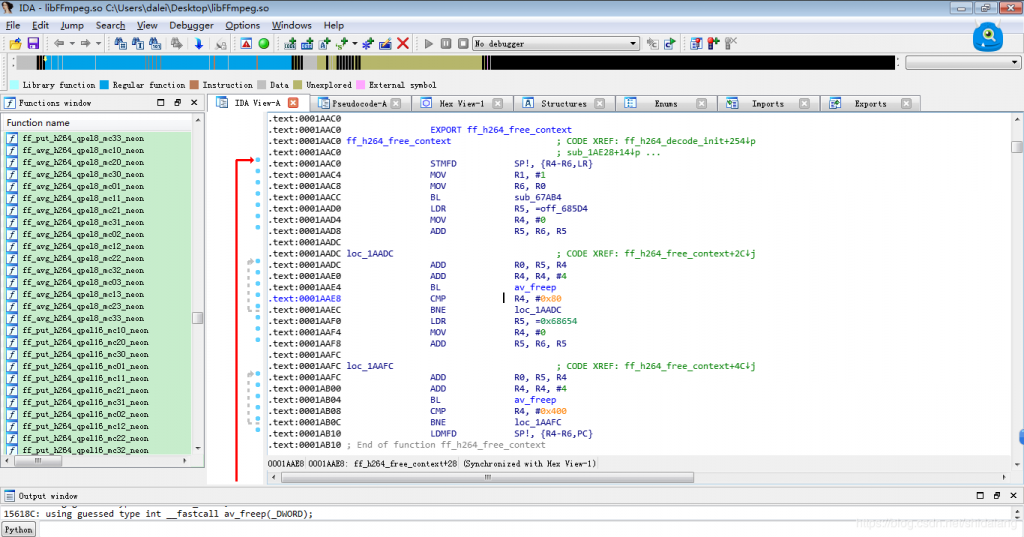Click the blue down arrow jump icon
Screen dimensions: 1024x537
(x=199, y=44)
